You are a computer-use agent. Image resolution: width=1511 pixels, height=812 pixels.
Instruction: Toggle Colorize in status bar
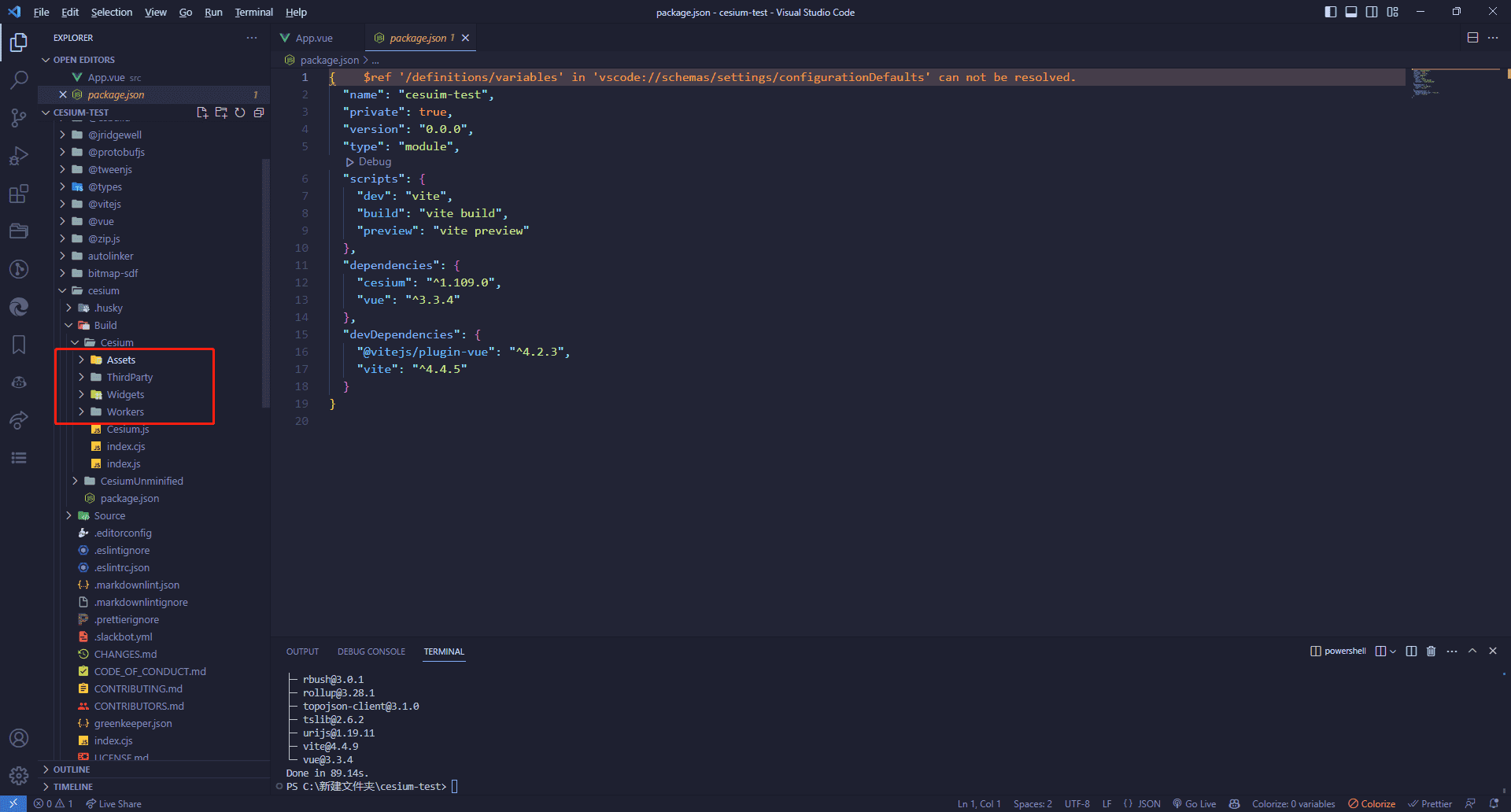[1372, 803]
